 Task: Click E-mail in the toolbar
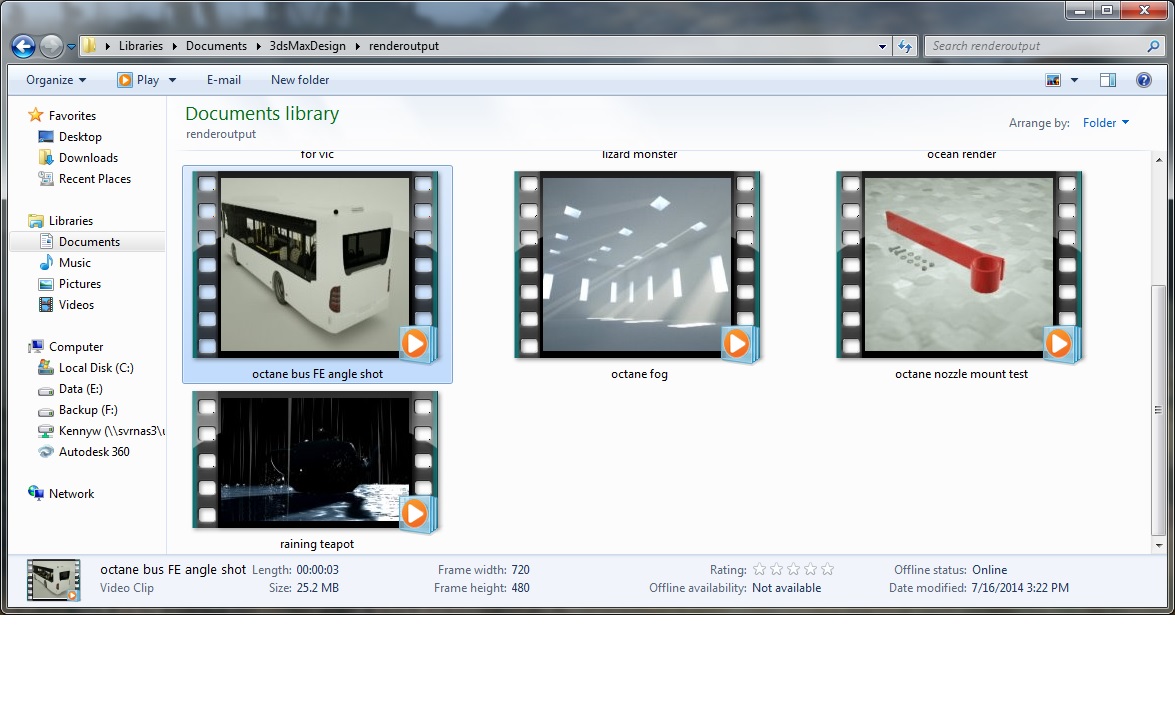point(223,79)
